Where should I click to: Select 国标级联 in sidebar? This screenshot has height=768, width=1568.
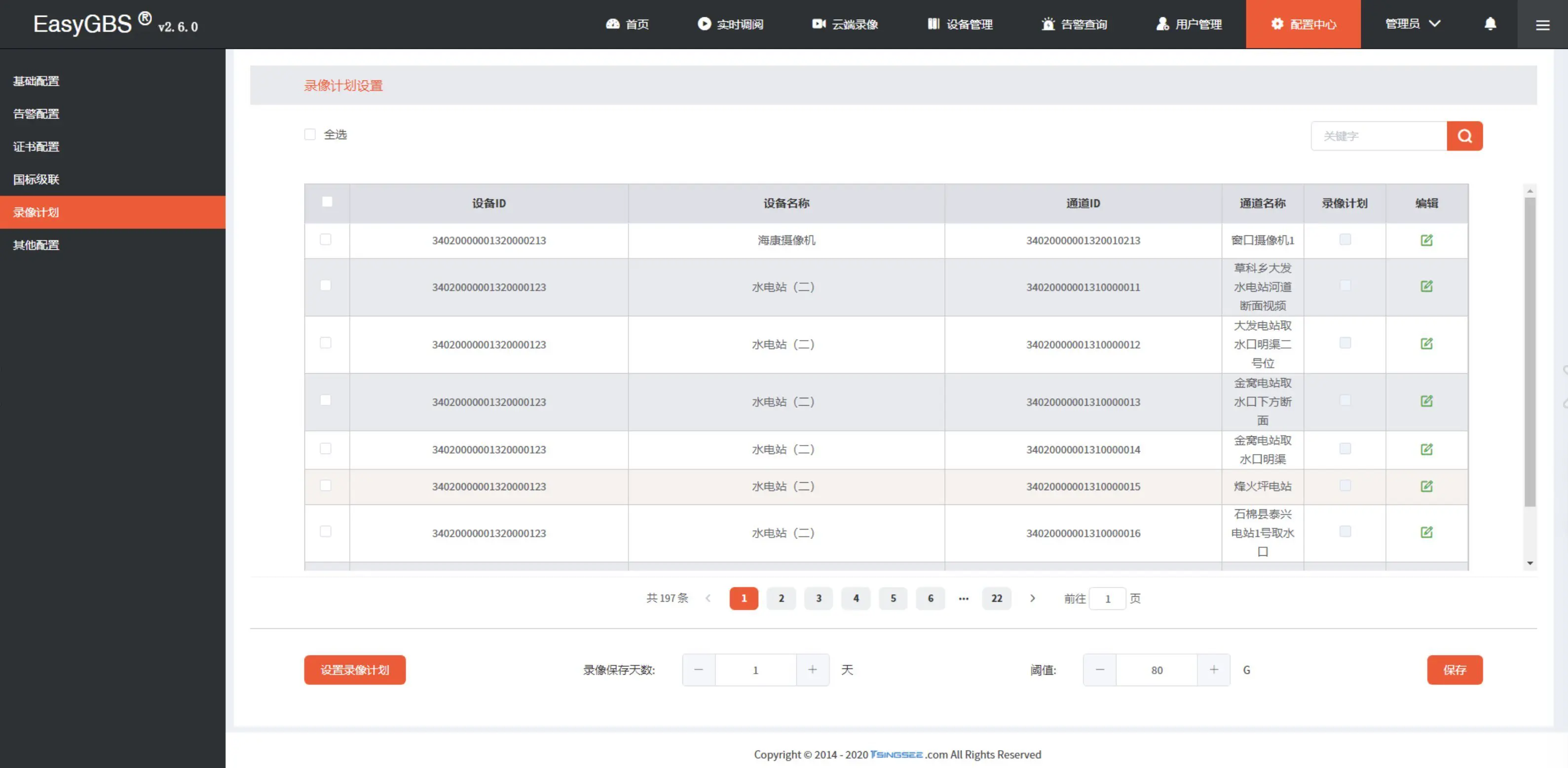37,179
